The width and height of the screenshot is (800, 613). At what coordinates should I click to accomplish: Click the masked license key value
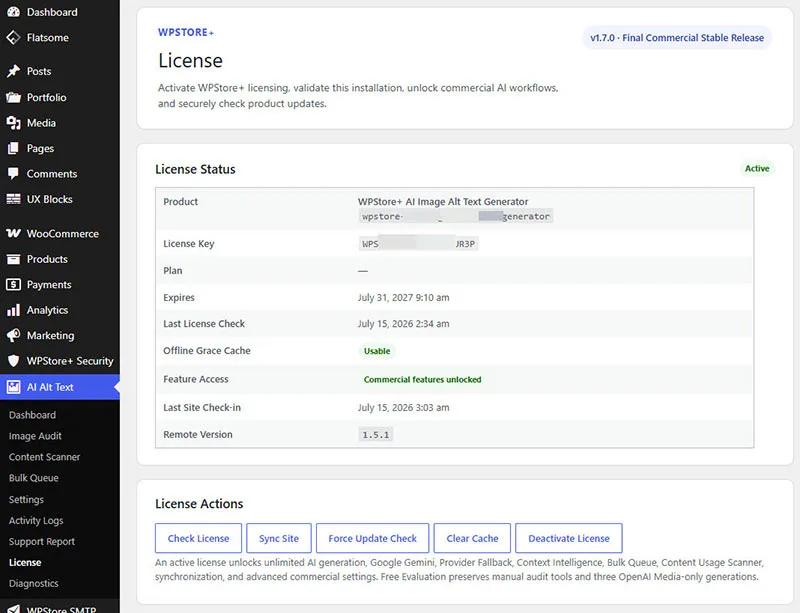coord(418,244)
